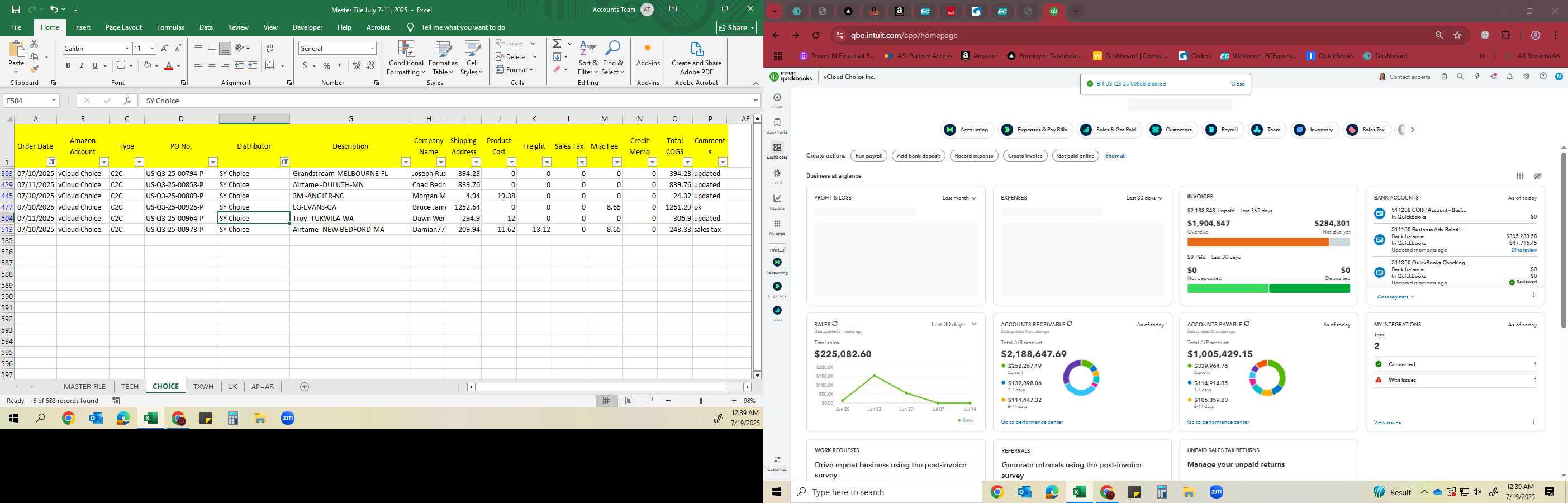Open Find & Select menu
Image resolution: width=1568 pixels, height=503 pixels.
point(613,59)
